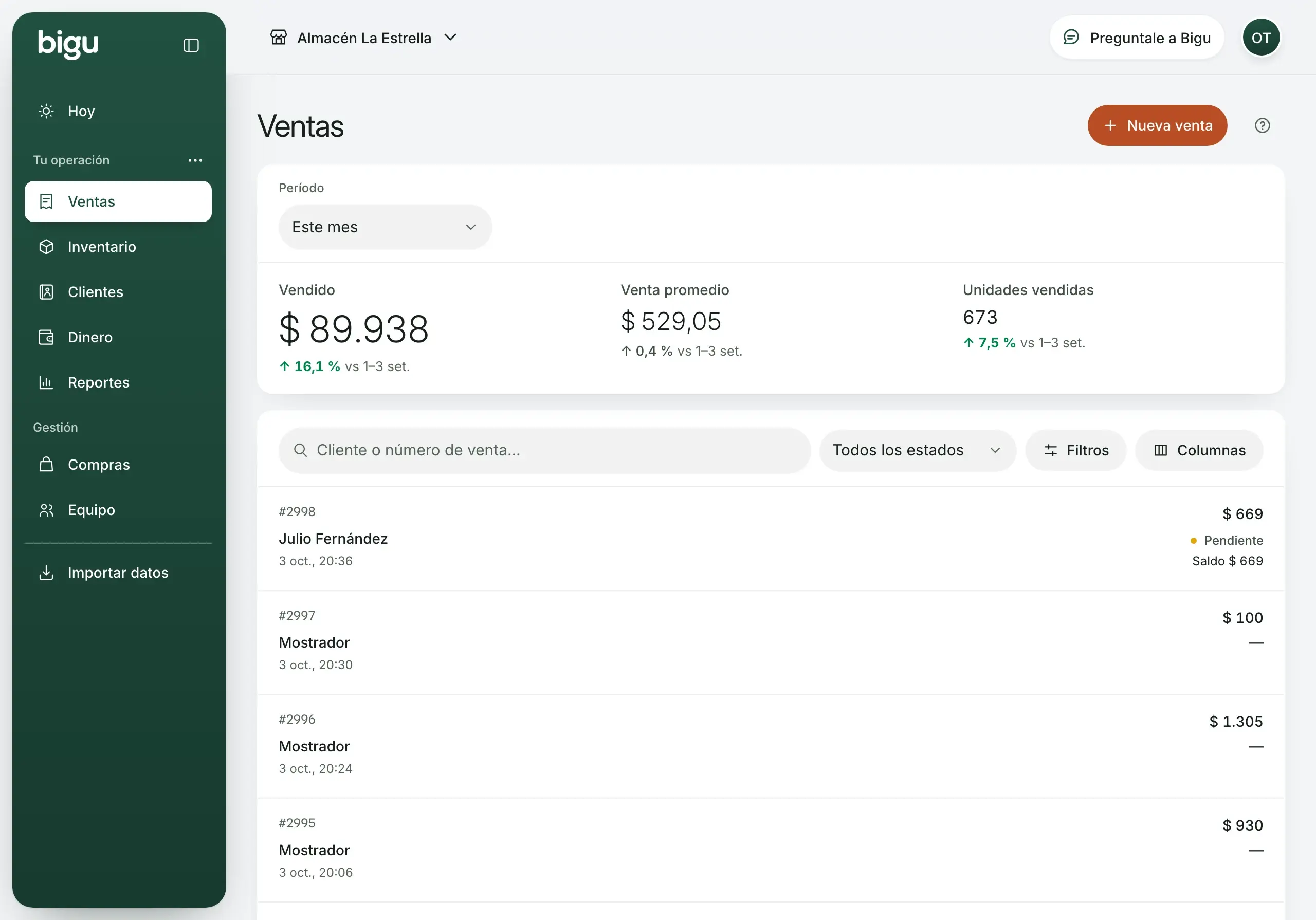This screenshot has height=920, width=1316.
Task: Open the Todos los estados dropdown
Action: point(917,450)
